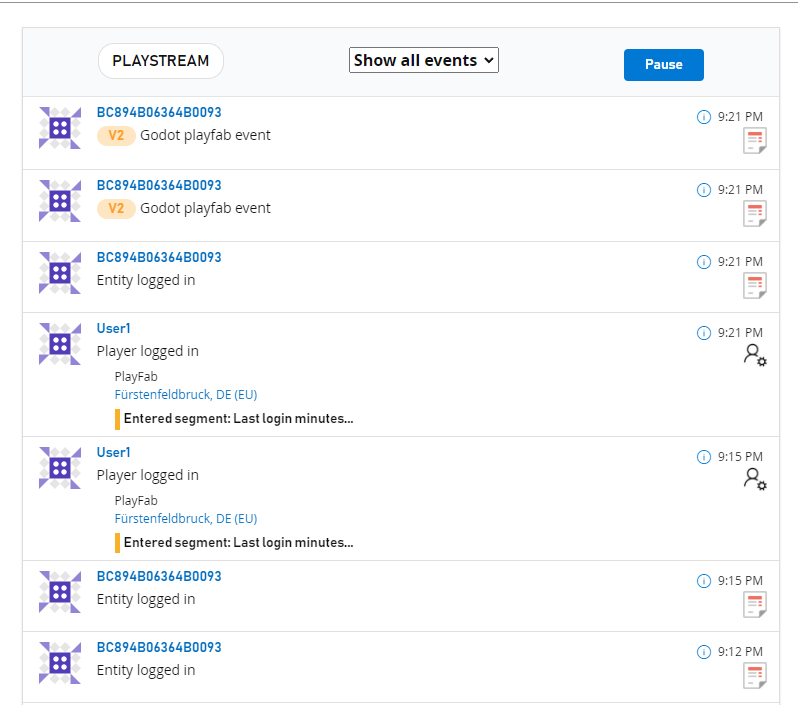Open player settings icon for 9:21 PM login
This screenshot has height=705, width=798.
(x=755, y=355)
